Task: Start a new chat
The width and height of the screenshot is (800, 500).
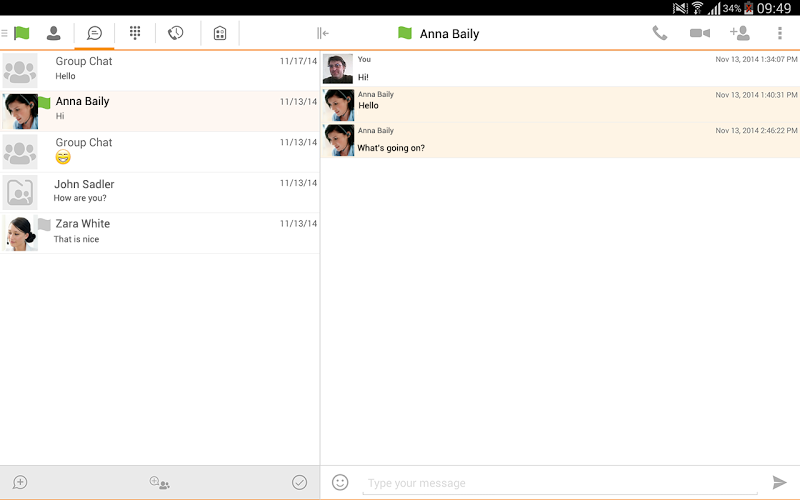Action: [x=20, y=482]
